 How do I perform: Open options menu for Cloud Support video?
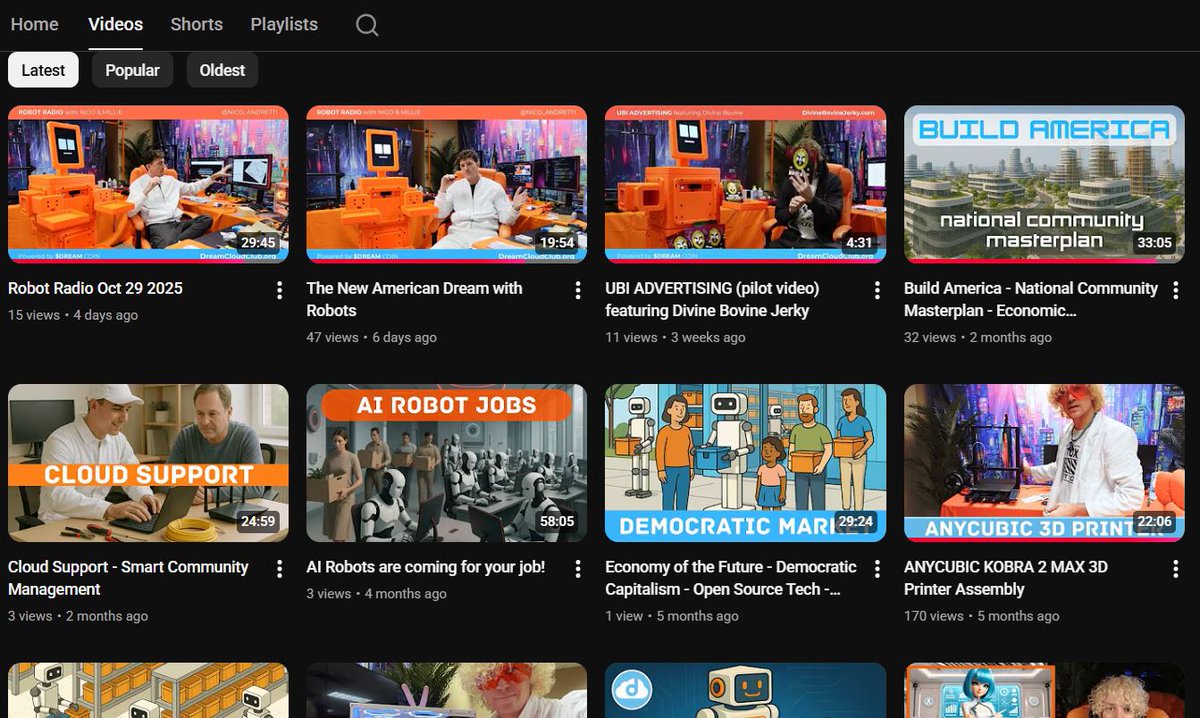click(x=279, y=569)
